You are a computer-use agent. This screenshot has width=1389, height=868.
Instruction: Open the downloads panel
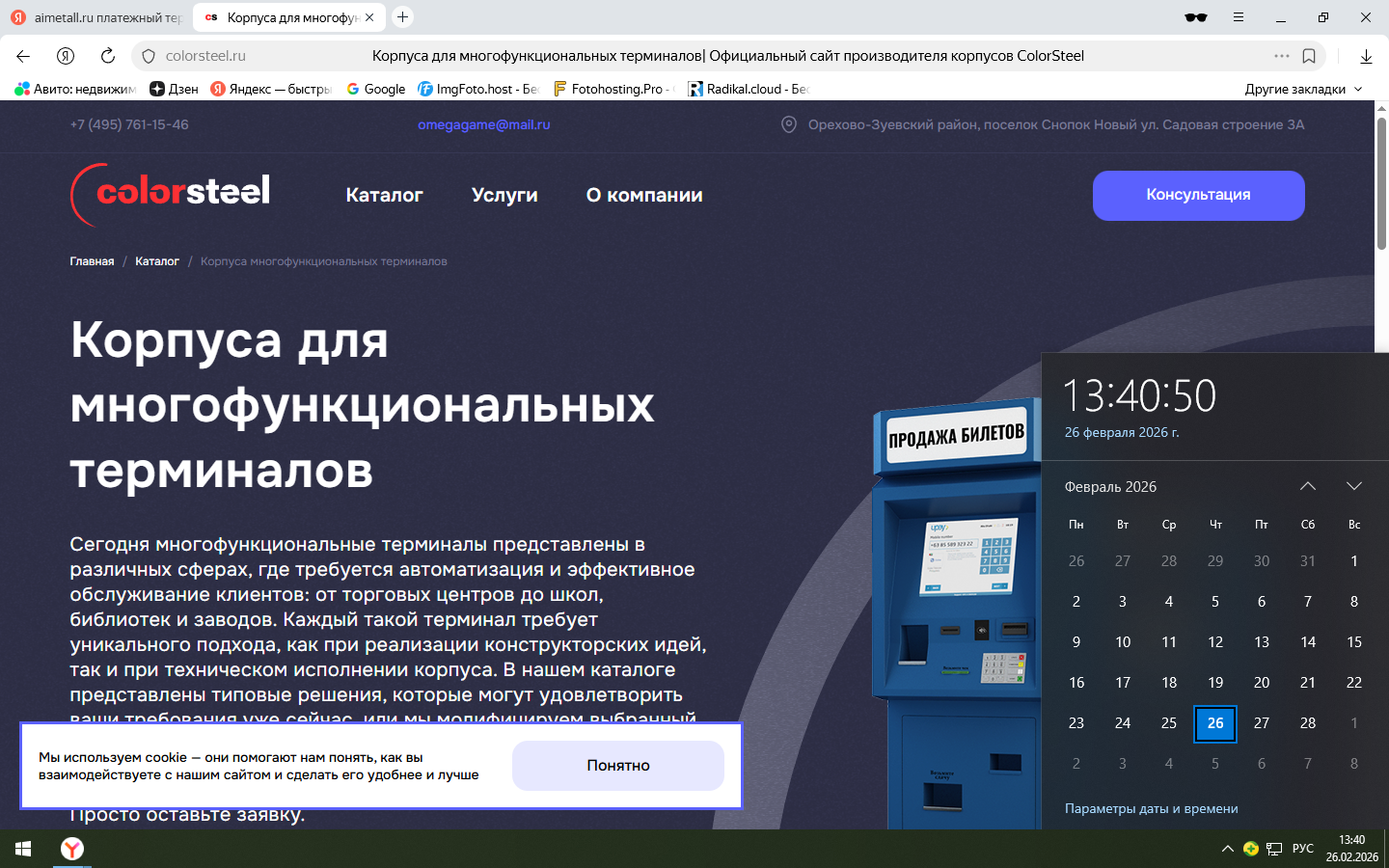[x=1366, y=57]
